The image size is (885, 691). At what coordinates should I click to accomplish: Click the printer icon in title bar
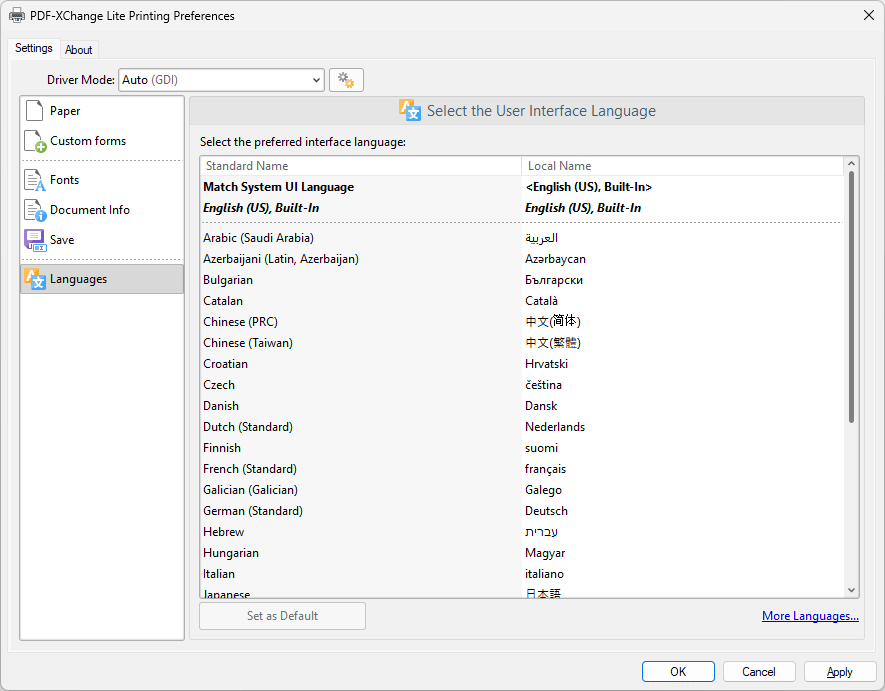click(17, 15)
